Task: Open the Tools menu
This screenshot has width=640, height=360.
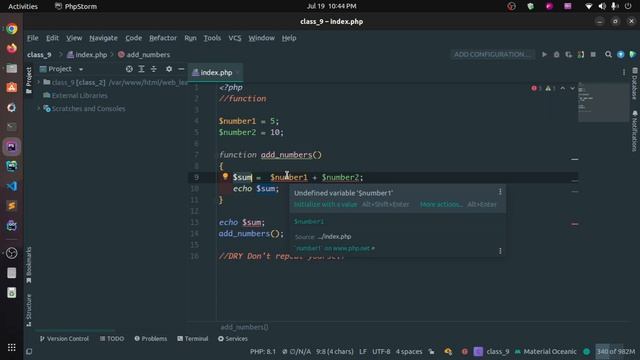Action: tap(212, 38)
